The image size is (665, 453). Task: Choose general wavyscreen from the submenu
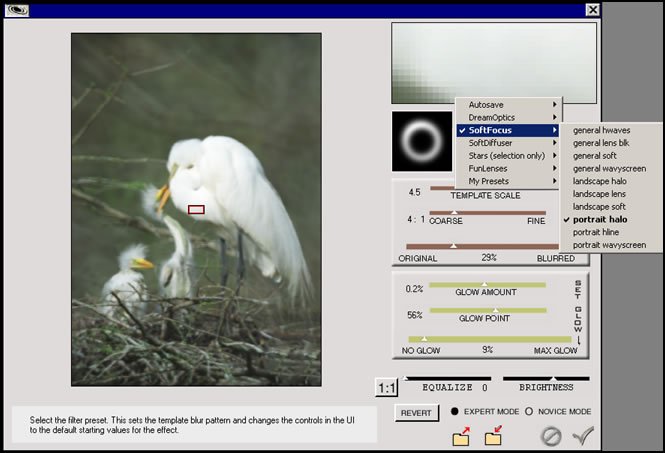click(611, 168)
